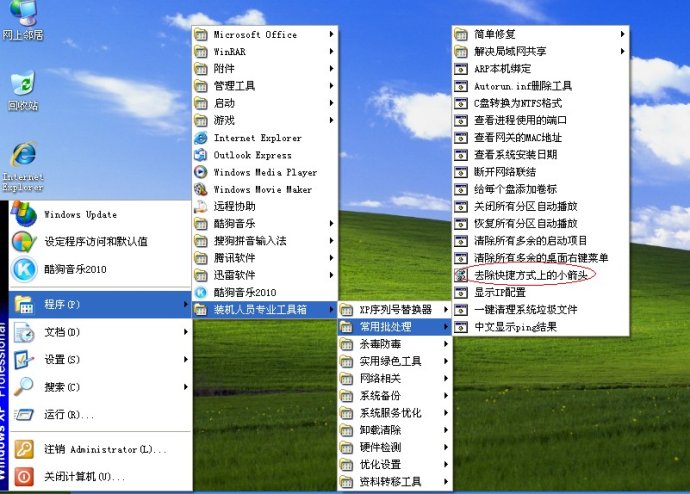The width and height of the screenshot is (690, 494).
Task: Open the 酷狗音乐 folder
Action: [x=265, y=223]
